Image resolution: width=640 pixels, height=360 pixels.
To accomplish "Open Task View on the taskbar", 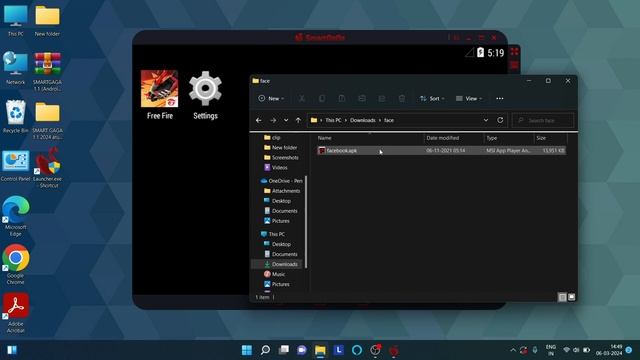I will pos(284,350).
